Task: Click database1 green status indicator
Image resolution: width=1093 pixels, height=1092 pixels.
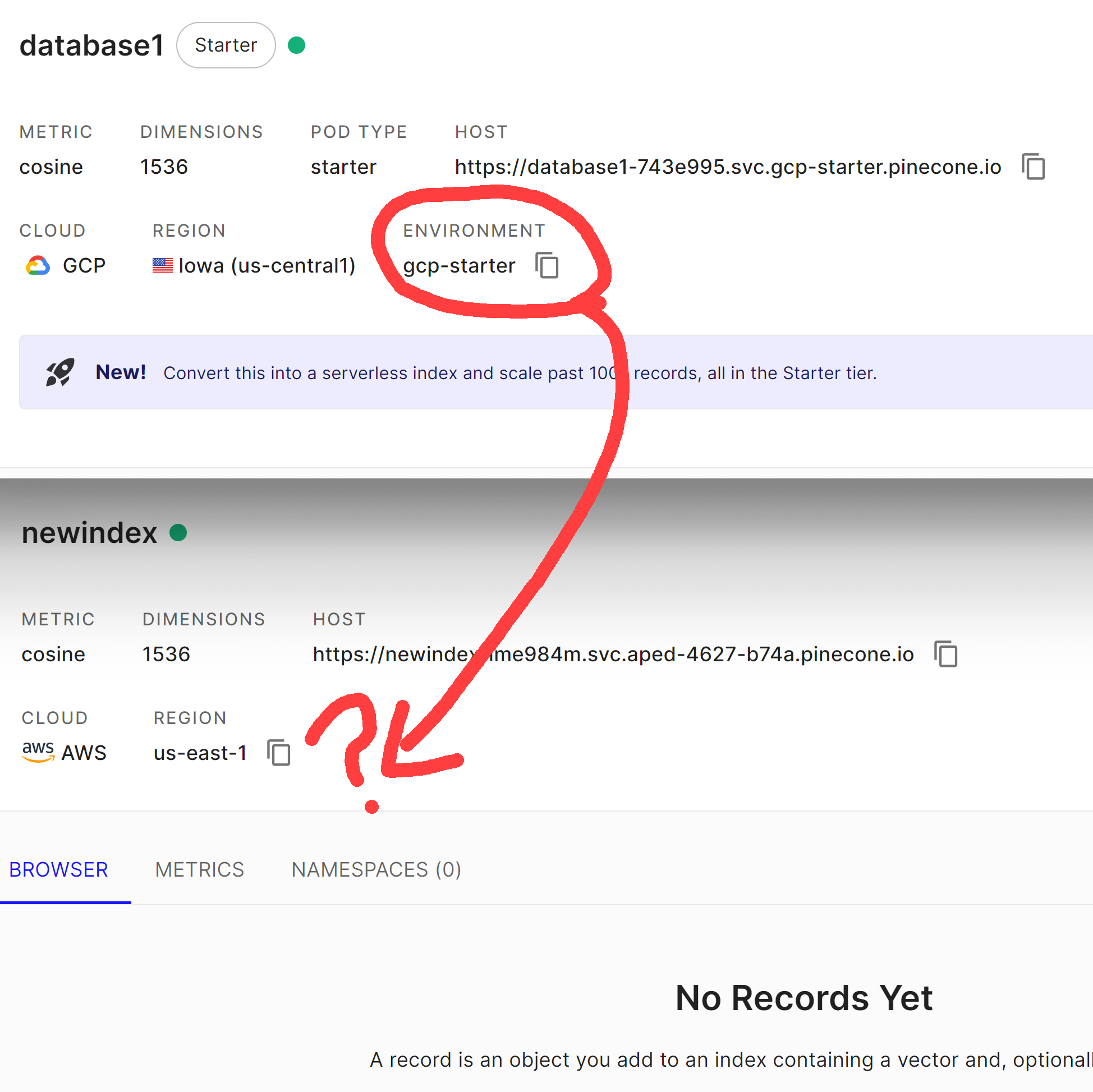Action: (x=296, y=45)
